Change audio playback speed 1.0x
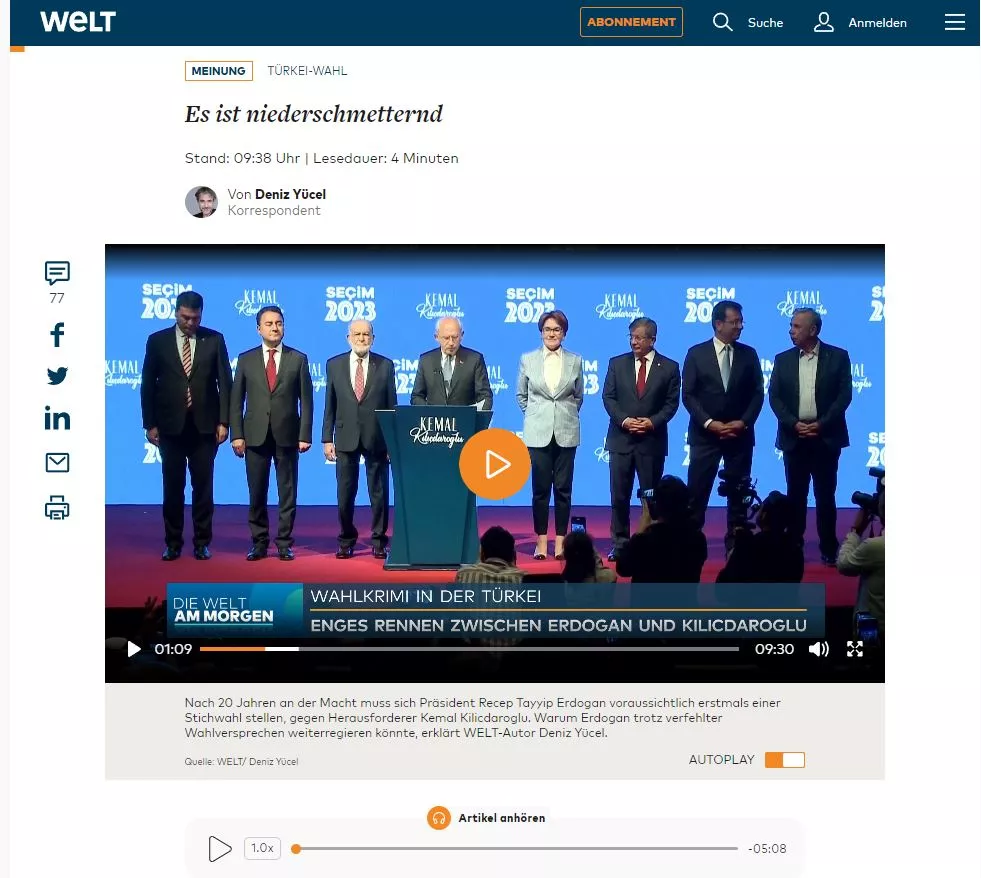 (x=262, y=848)
